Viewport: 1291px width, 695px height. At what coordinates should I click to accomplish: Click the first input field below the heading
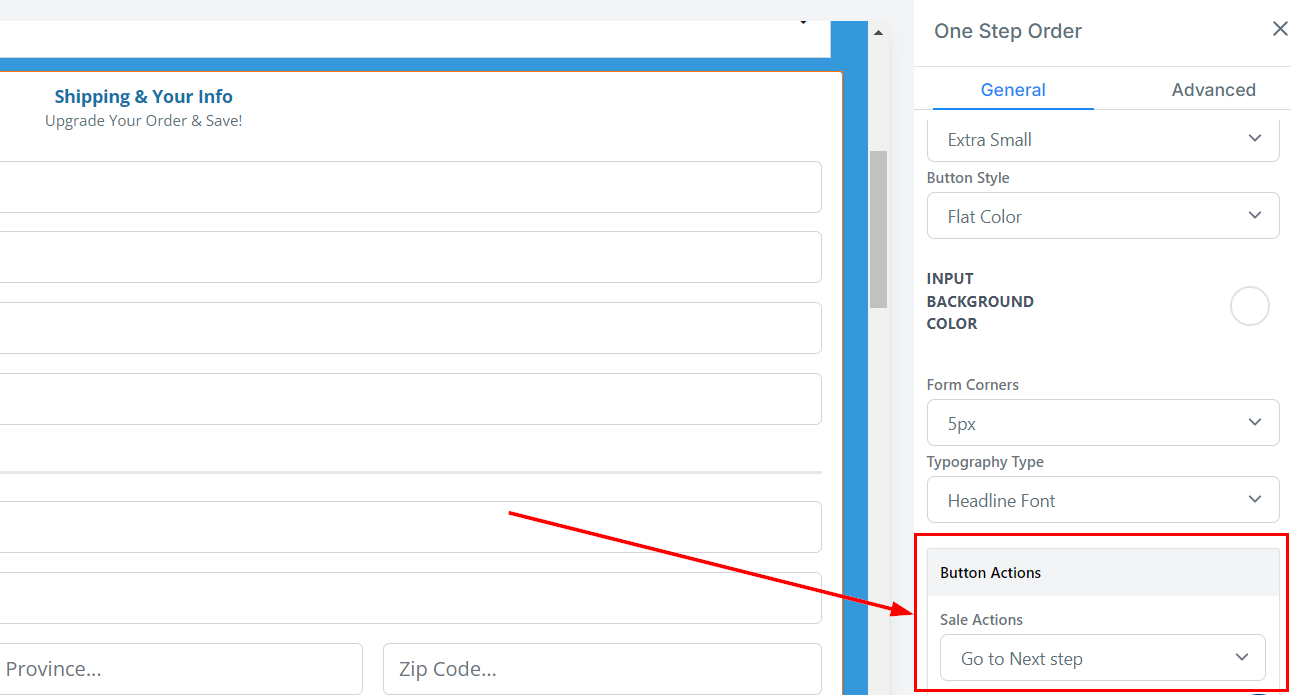(x=410, y=187)
